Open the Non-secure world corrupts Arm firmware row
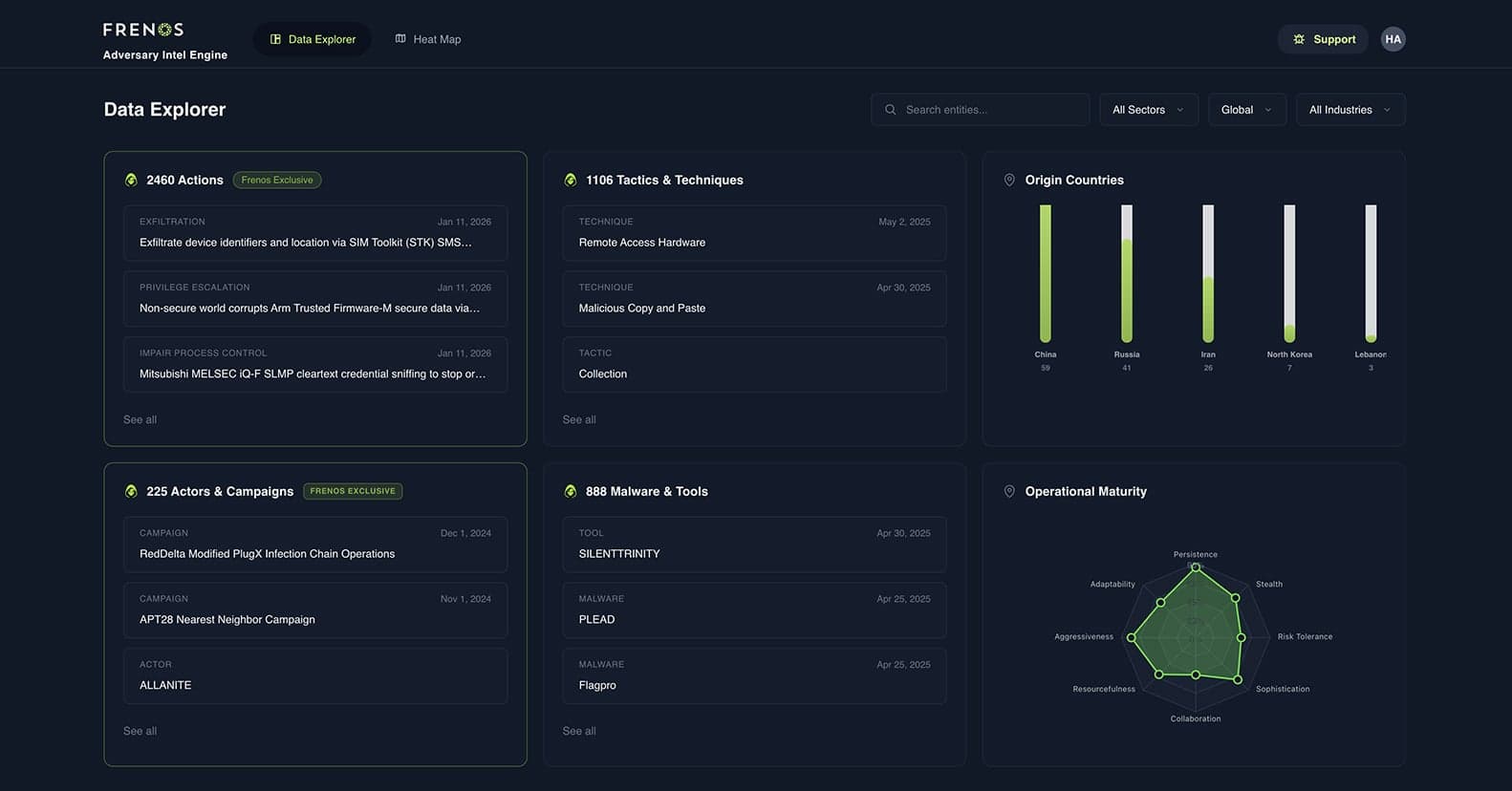The height and width of the screenshot is (791, 1512). (315, 299)
